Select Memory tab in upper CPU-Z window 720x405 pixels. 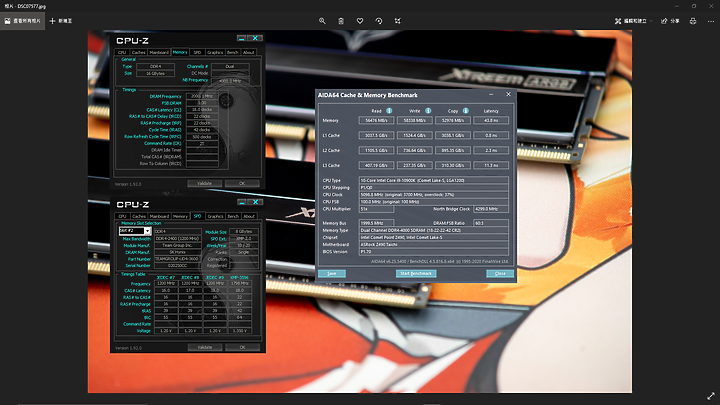tap(180, 52)
